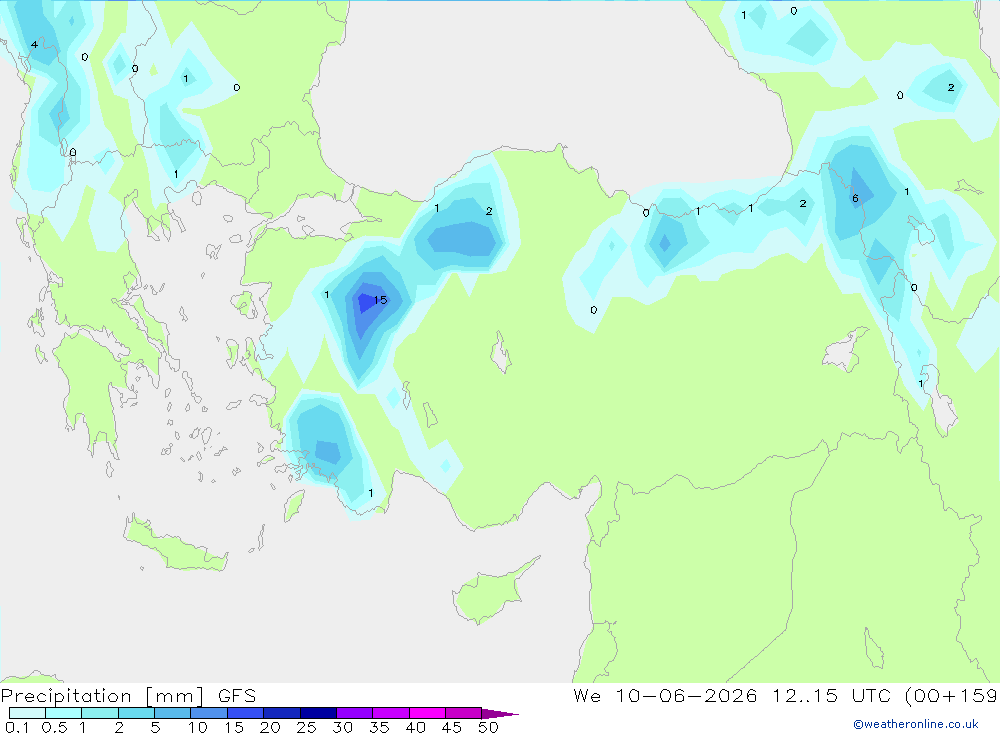Screen dimensions: 1000x733
Task: Click the "0.5" legend scale label
Action: click(54, 727)
